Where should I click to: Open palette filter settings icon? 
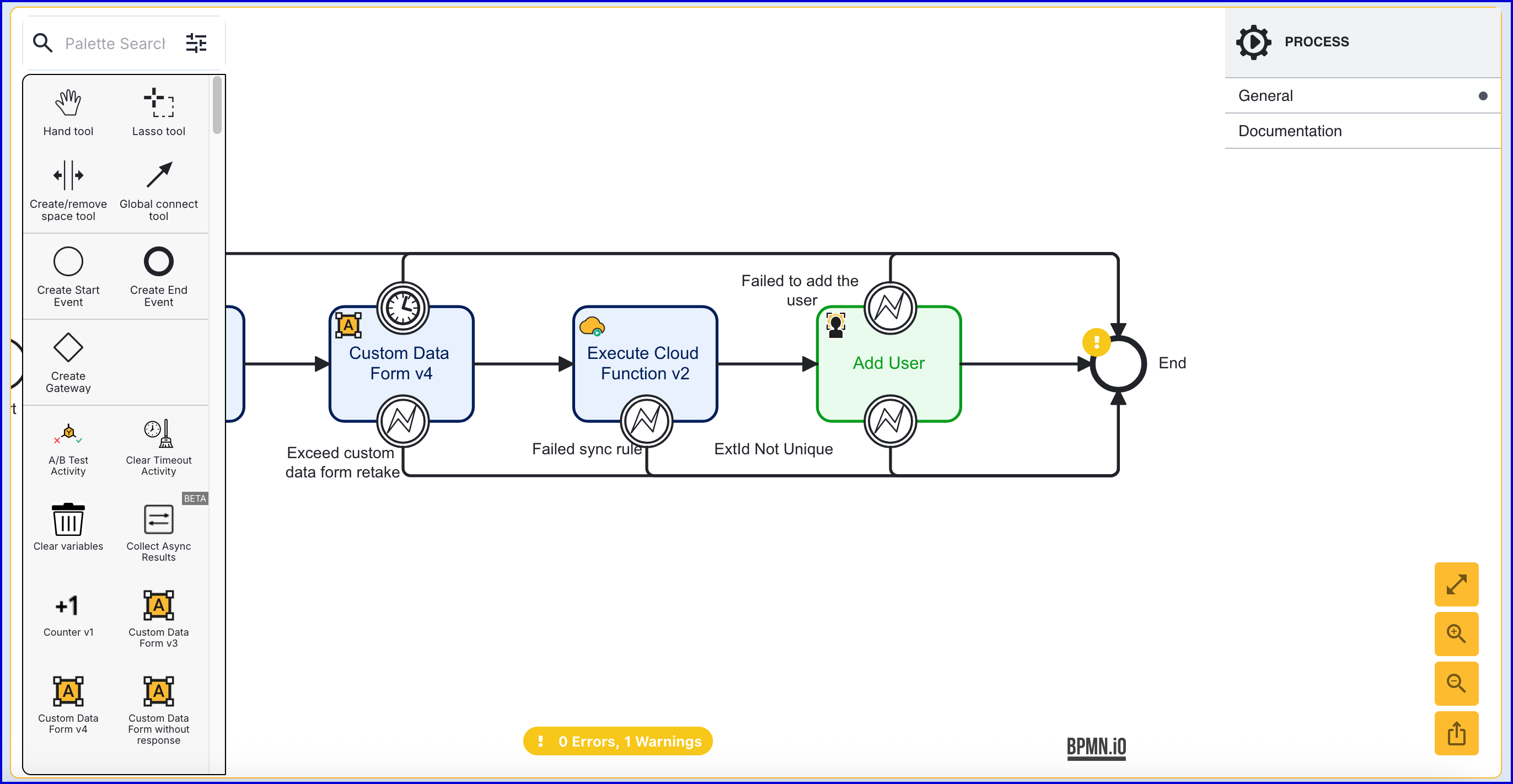click(196, 44)
